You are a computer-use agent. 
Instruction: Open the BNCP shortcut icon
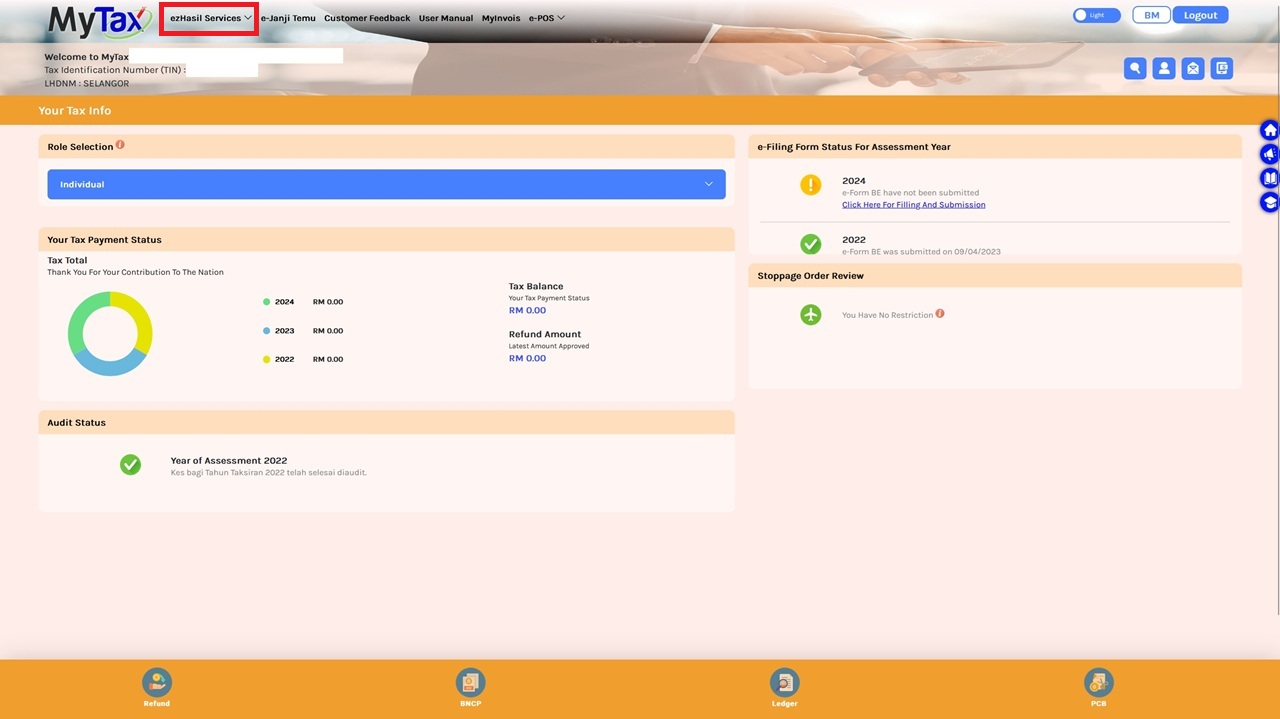click(470, 683)
